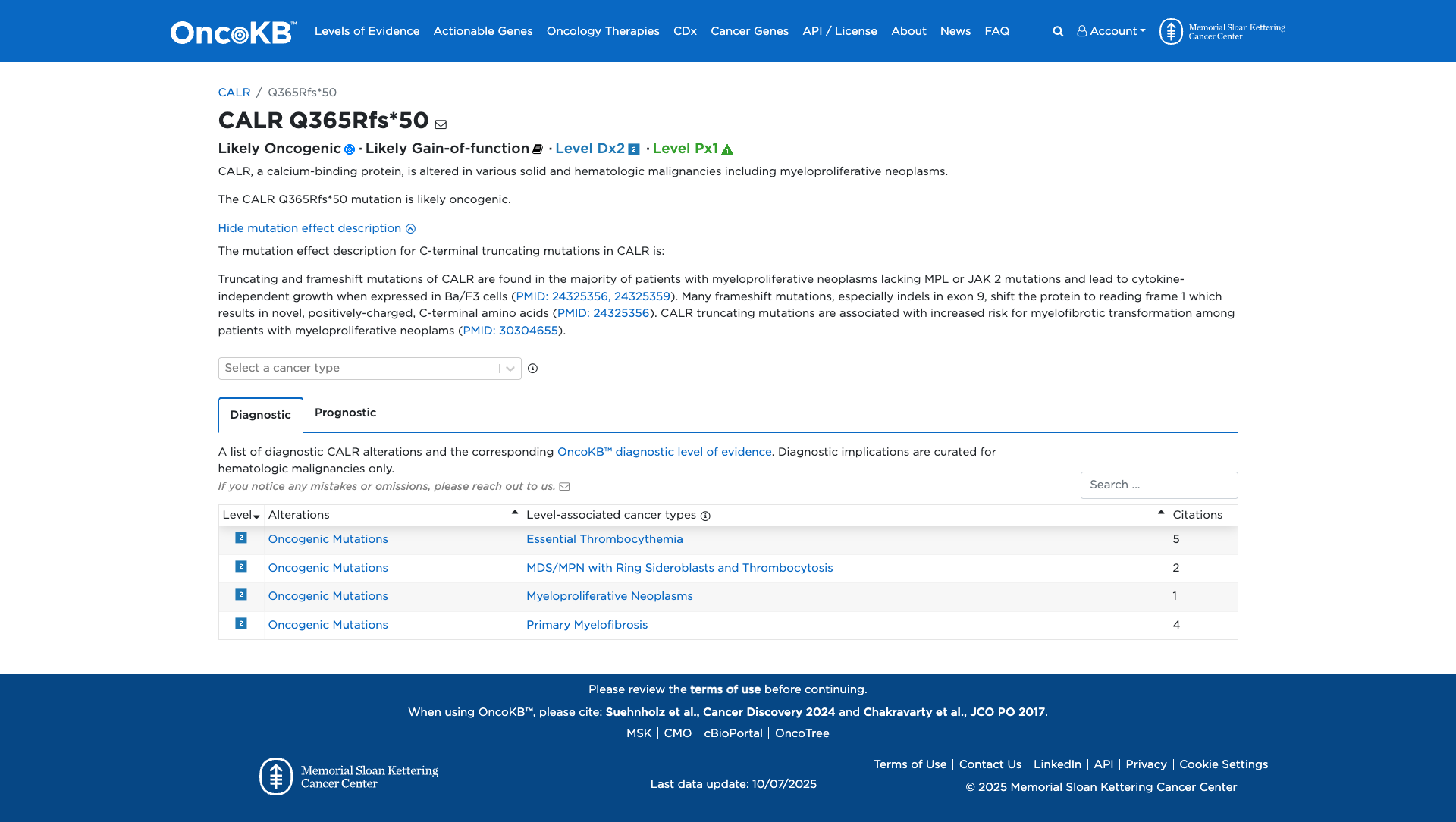The width and height of the screenshot is (1456, 822).
Task: Click the envelope icon beside CALR Q365Rfs*50 title
Action: click(x=441, y=124)
